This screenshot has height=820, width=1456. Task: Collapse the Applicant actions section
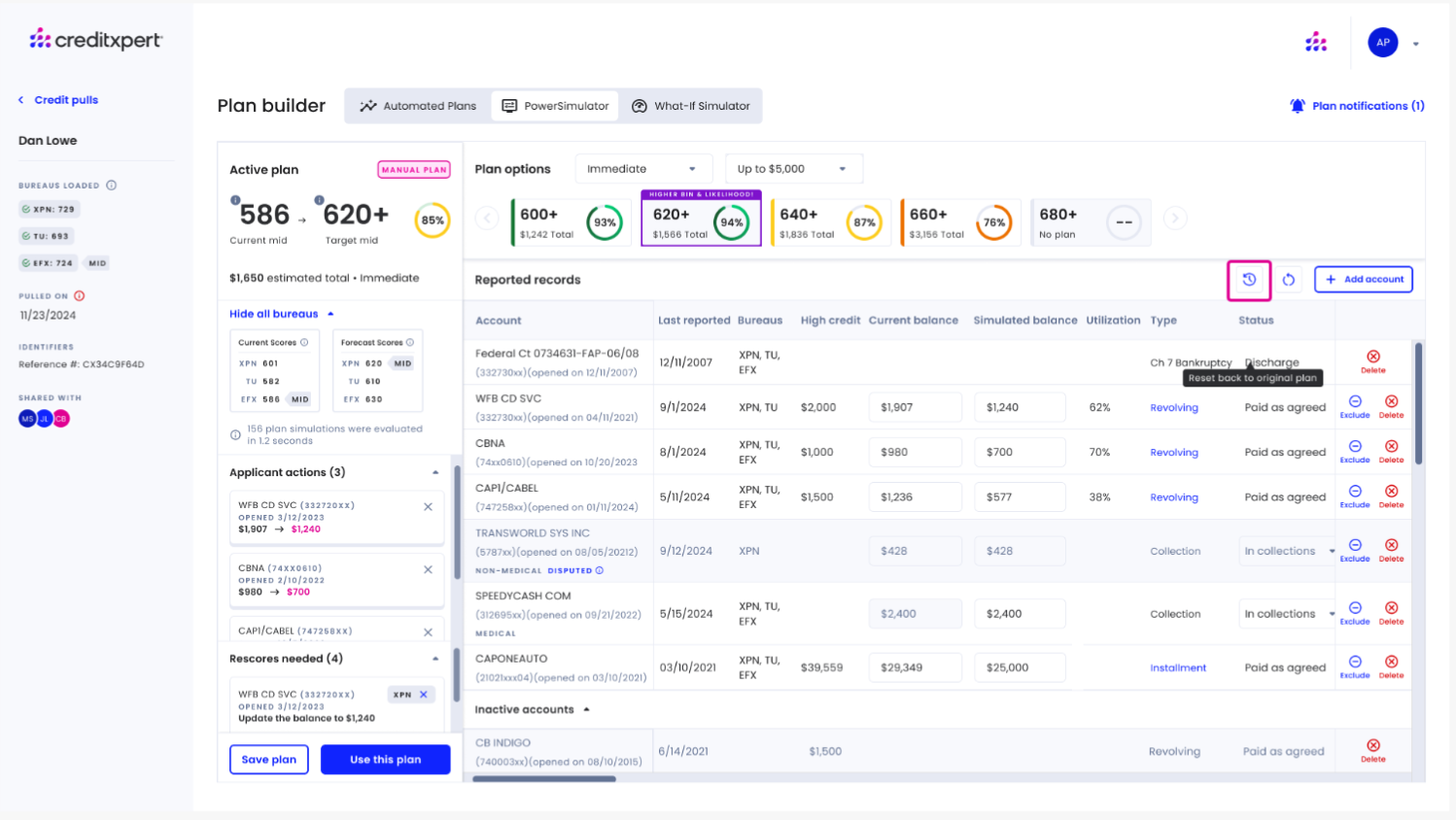435,472
